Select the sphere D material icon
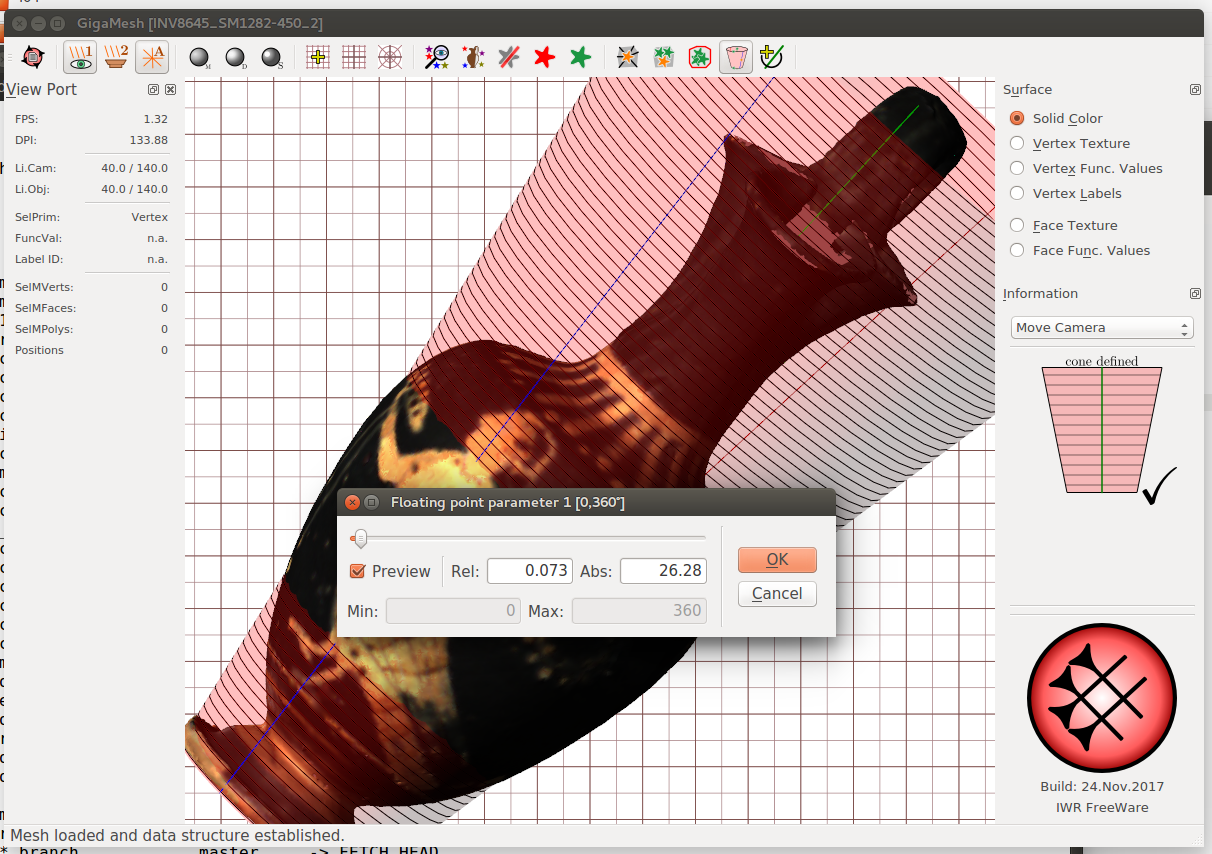The width and height of the screenshot is (1212, 854). click(235, 58)
